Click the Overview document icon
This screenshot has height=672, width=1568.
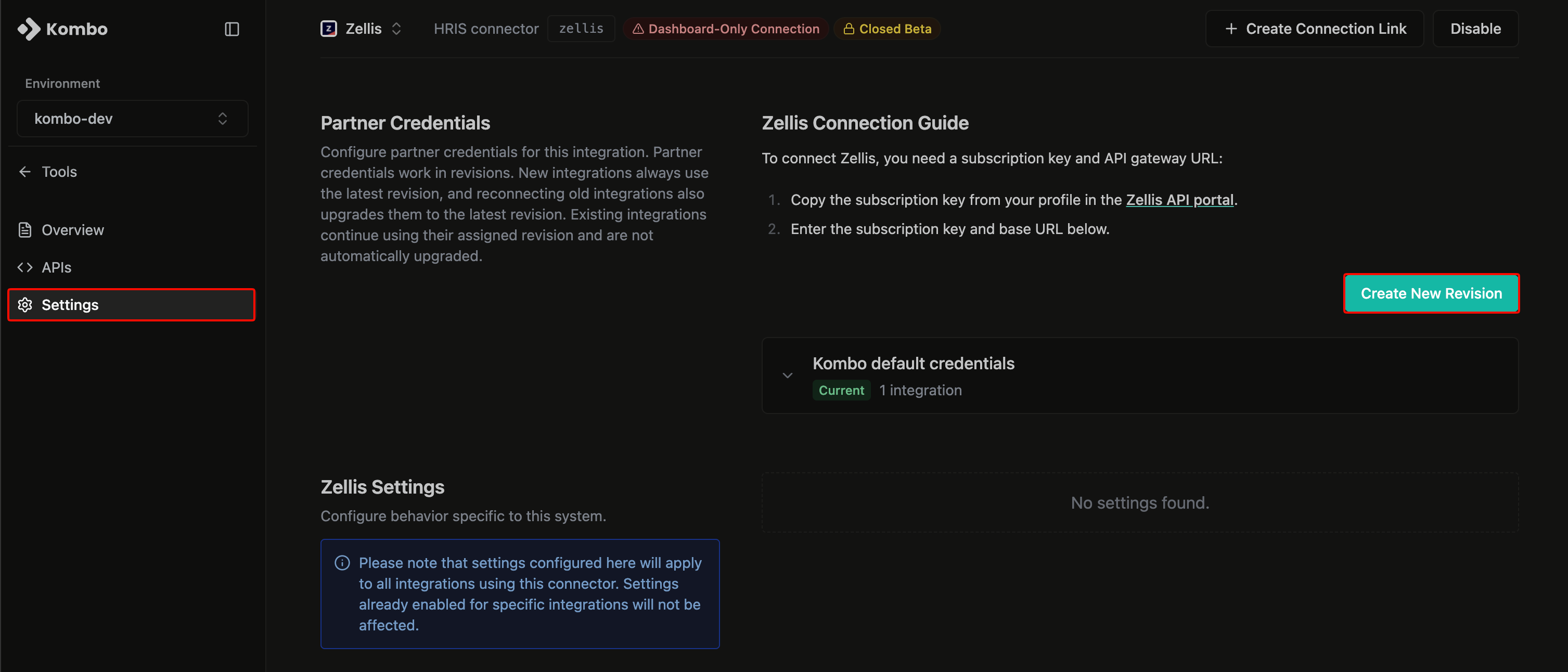(25, 230)
